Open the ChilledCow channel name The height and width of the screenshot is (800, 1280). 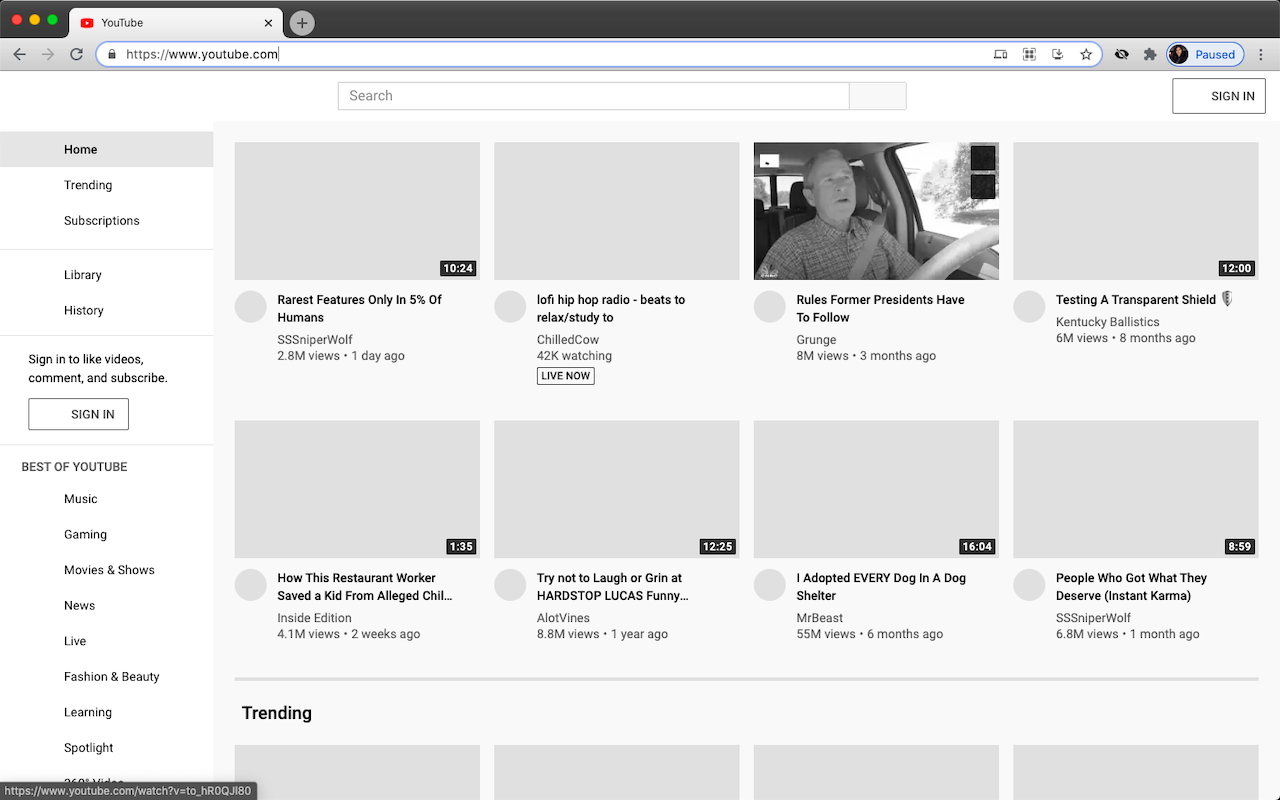pos(568,340)
